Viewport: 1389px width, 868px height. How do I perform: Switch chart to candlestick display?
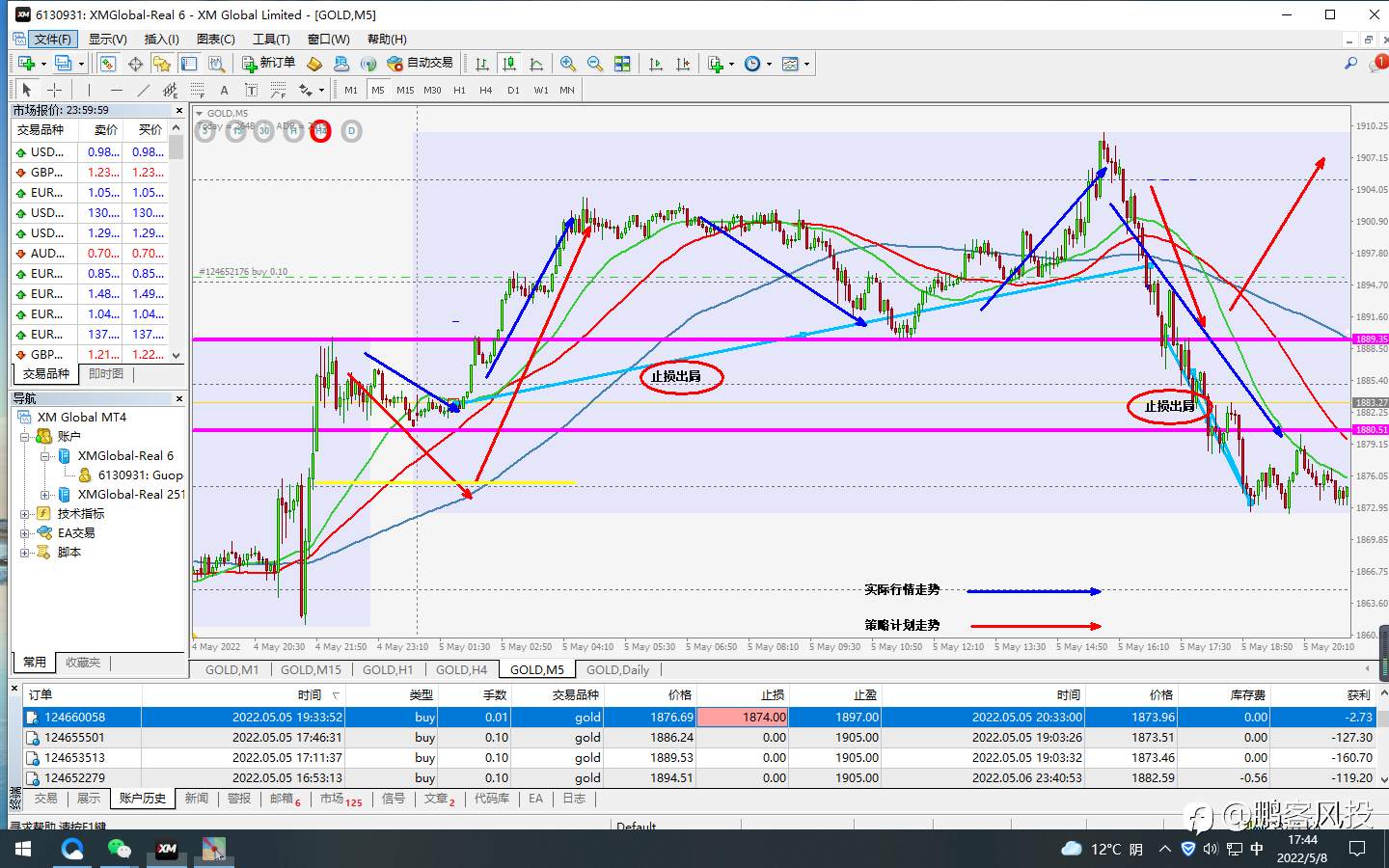[x=509, y=64]
